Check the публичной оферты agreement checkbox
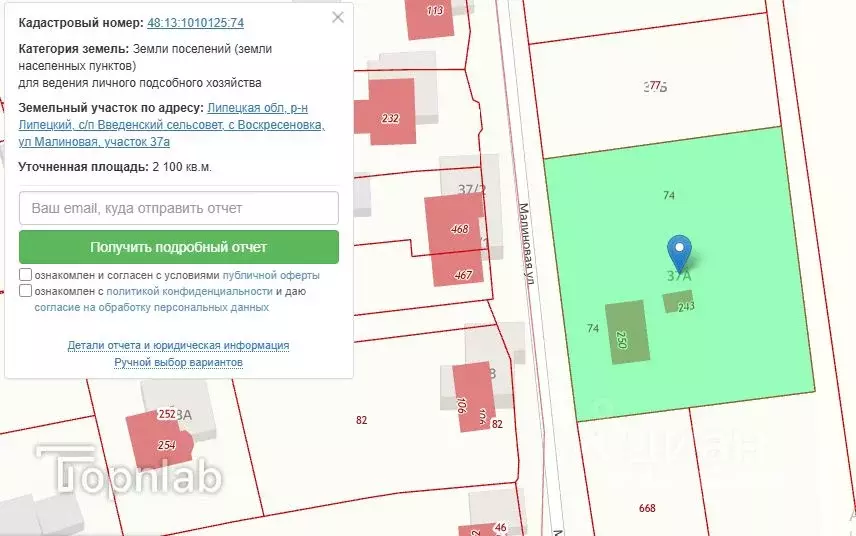Screen dimensions: 856x536 [25, 275]
